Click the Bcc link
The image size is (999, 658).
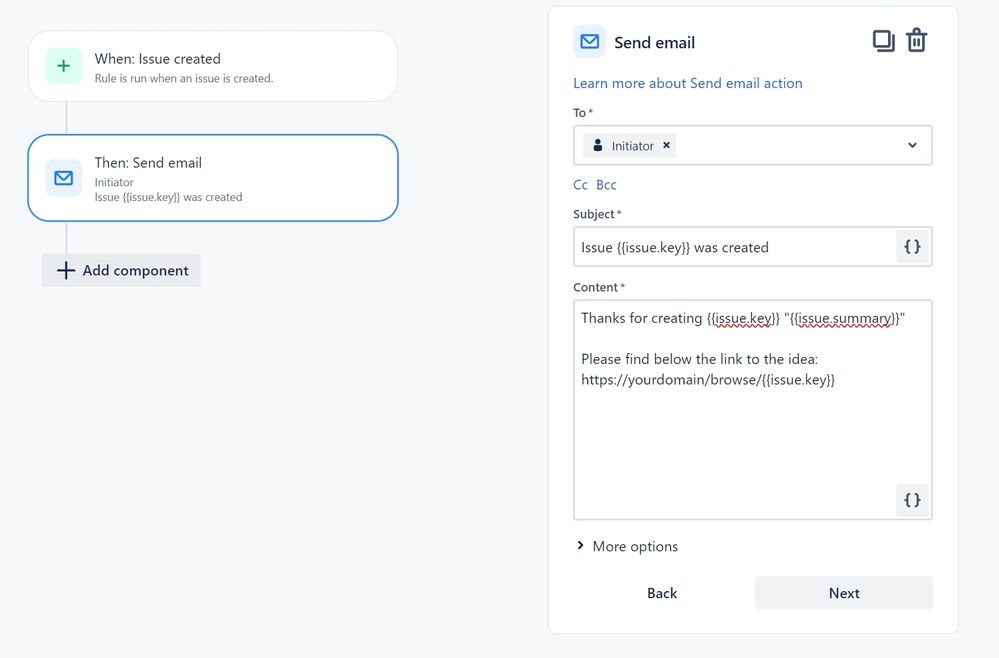click(x=606, y=185)
